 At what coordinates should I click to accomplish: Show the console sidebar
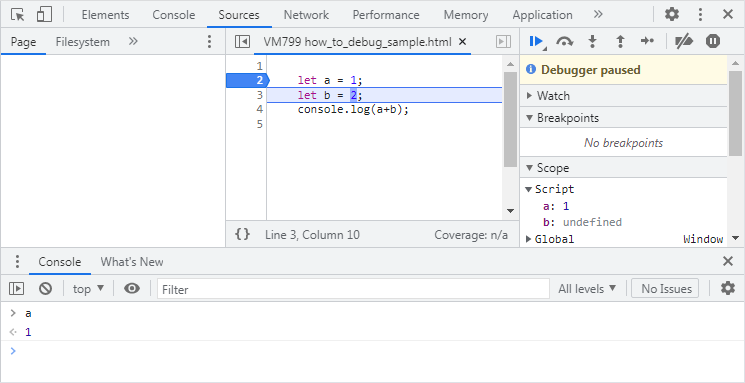[17, 288]
